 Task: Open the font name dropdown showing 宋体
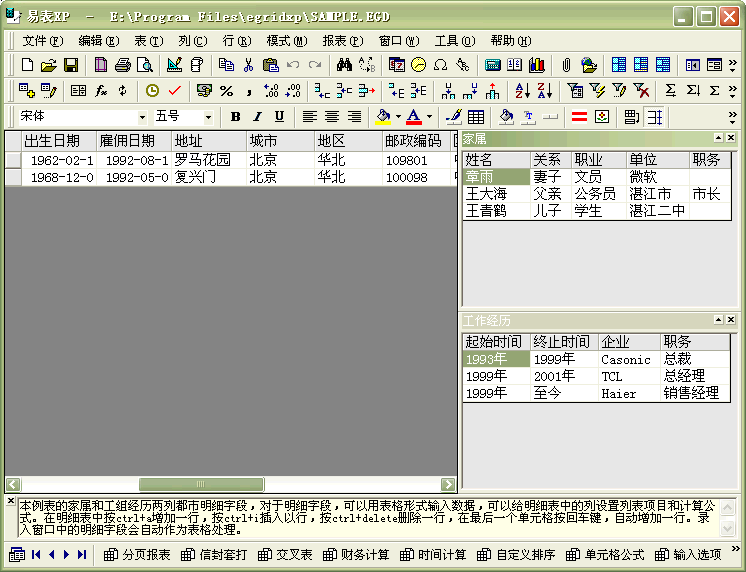[x=142, y=117]
